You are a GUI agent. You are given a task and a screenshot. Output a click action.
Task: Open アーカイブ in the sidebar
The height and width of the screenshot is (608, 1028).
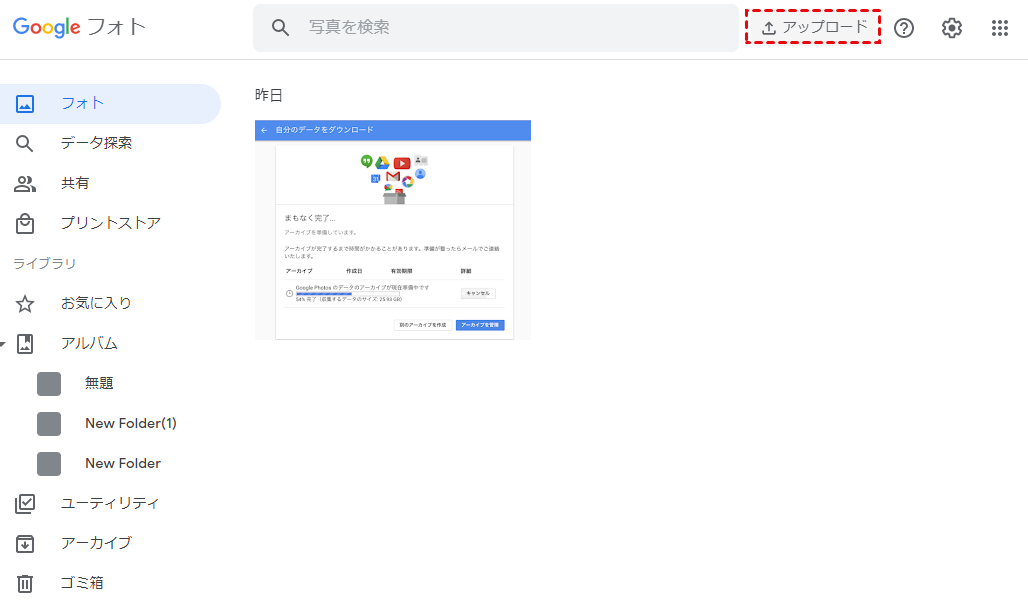(x=96, y=543)
